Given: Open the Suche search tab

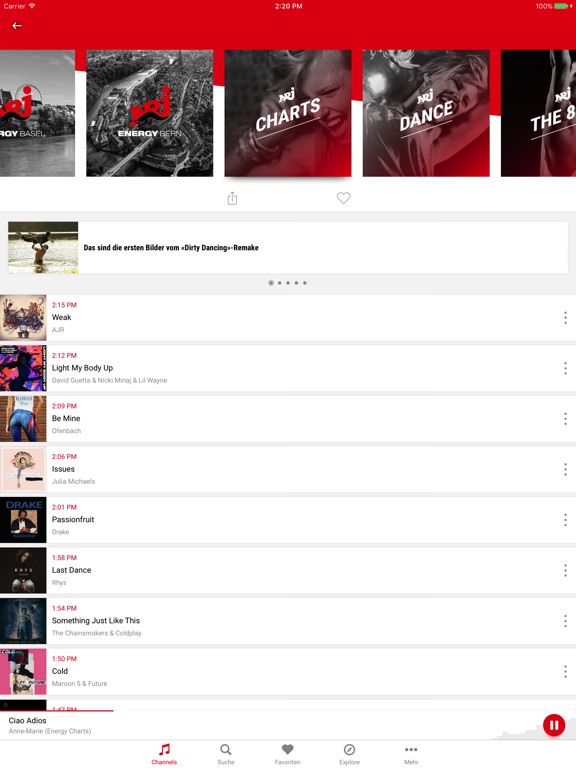Looking at the screenshot, I should [226, 754].
